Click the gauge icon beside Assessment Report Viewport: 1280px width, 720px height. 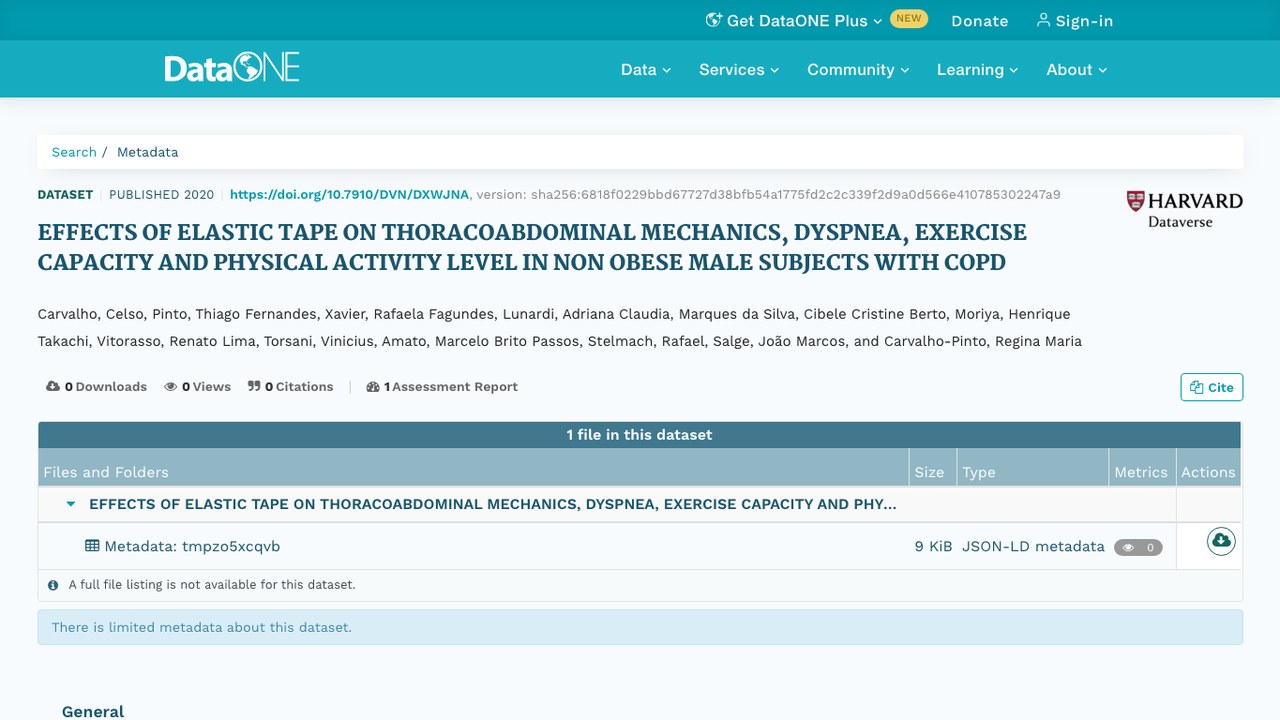pos(373,387)
